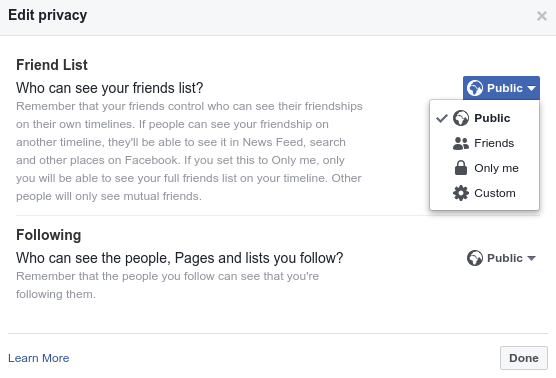The width and height of the screenshot is (556, 378).
Task: Click the globe icon in Following privacy selector
Action: [x=474, y=258]
